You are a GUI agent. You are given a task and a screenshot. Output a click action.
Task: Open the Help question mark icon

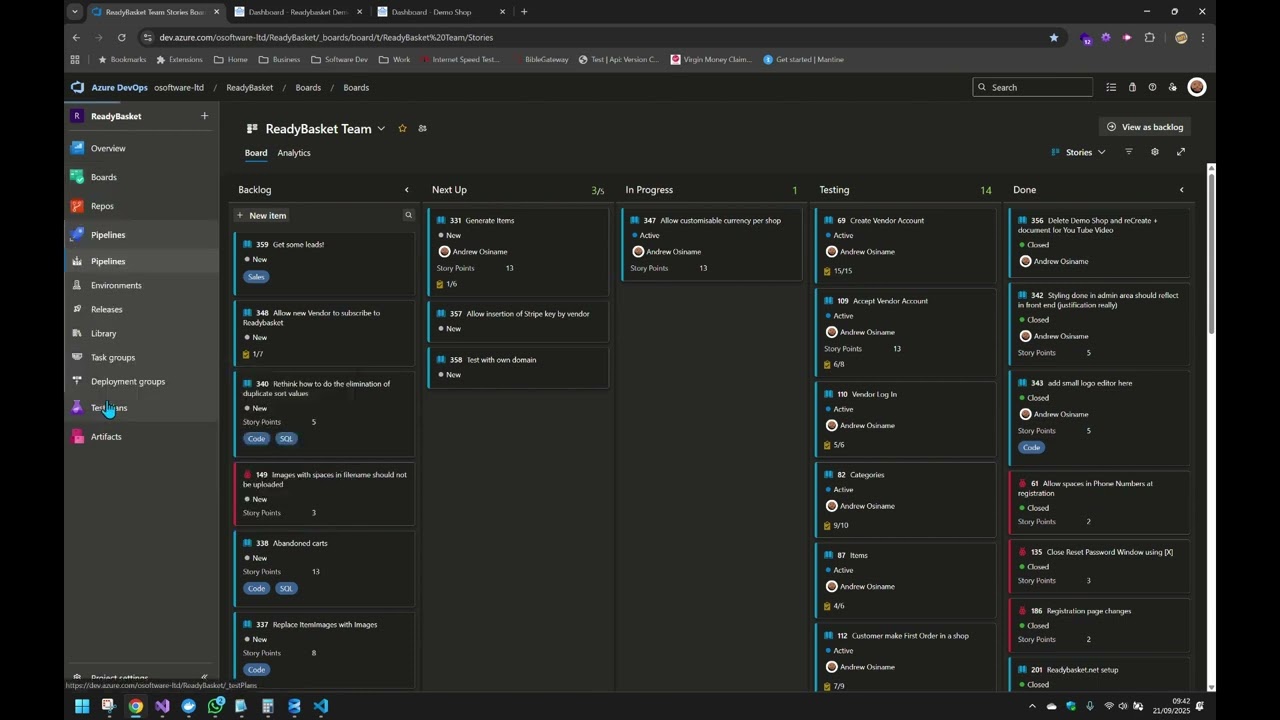click(1152, 87)
